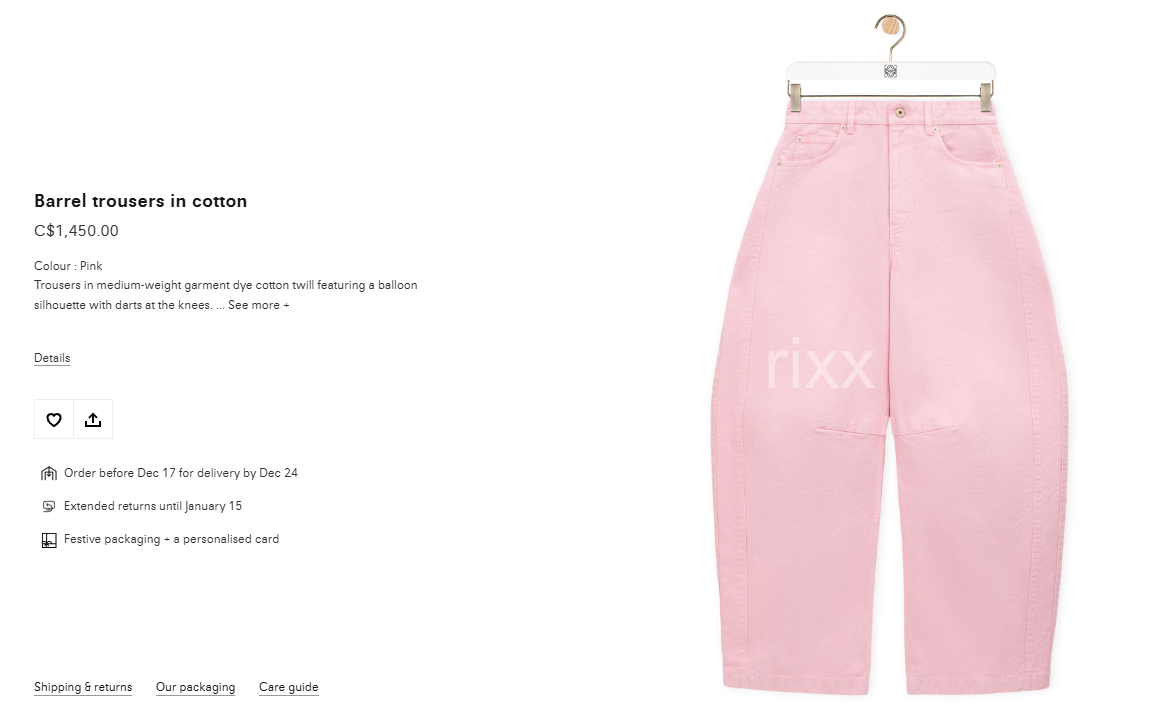Image resolution: width=1159 pixels, height=711 pixels.
Task: Click the product title Barrel trousers in cotton
Action: pyautogui.click(x=140, y=201)
